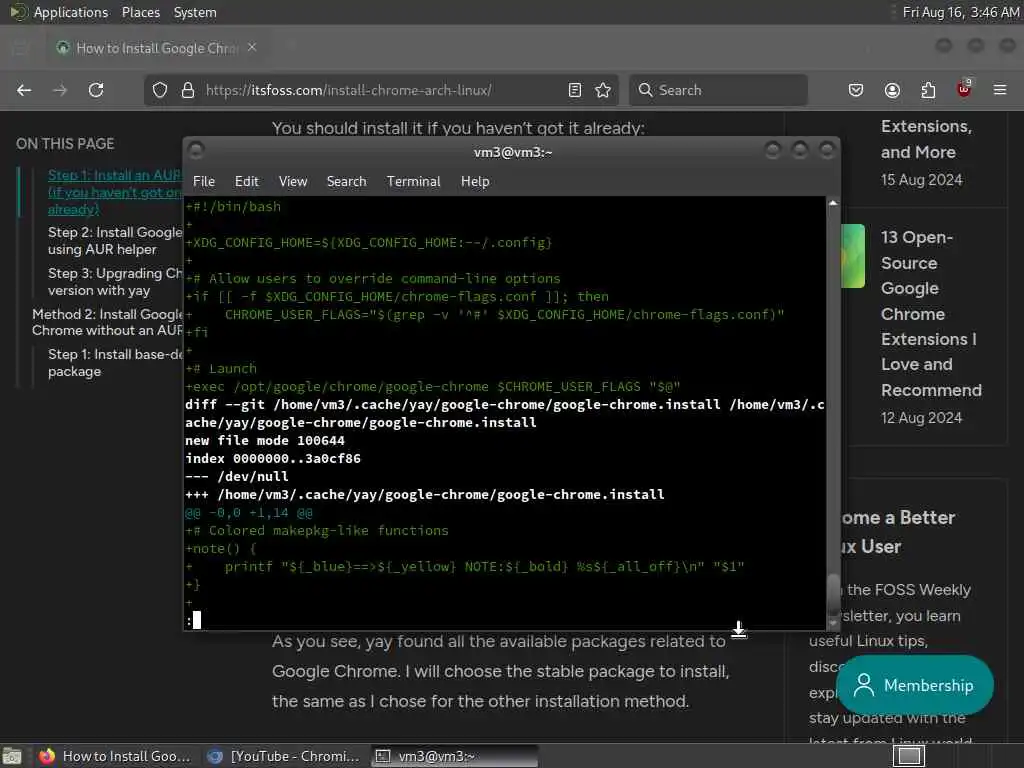
Task: Click the Step 1: Install an AUR link
Action: click(x=114, y=192)
